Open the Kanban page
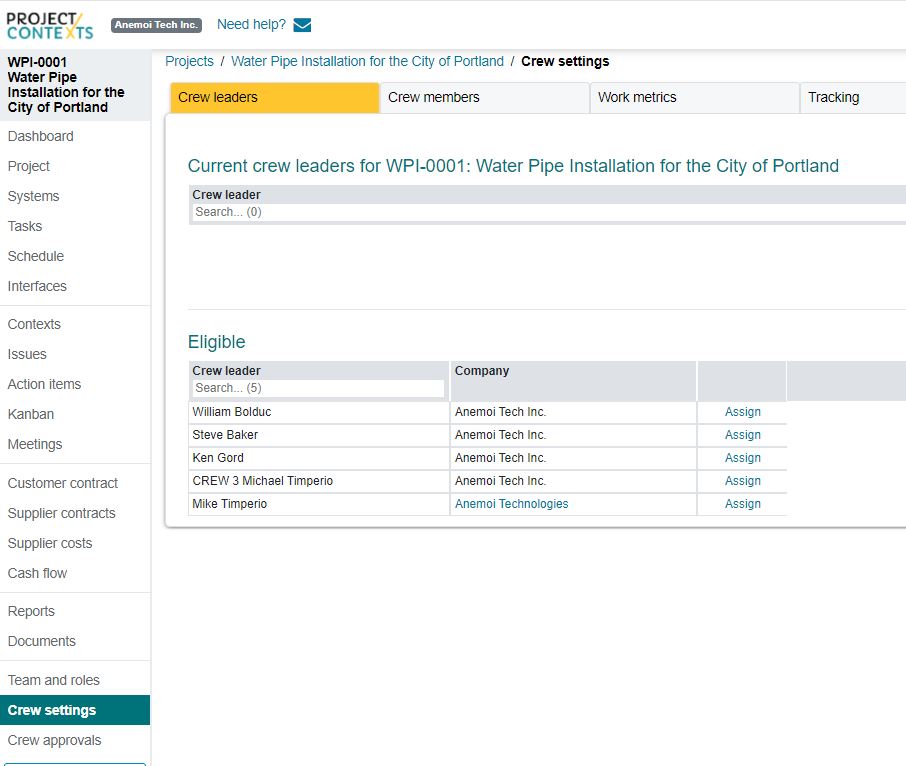 tap(31, 415)
